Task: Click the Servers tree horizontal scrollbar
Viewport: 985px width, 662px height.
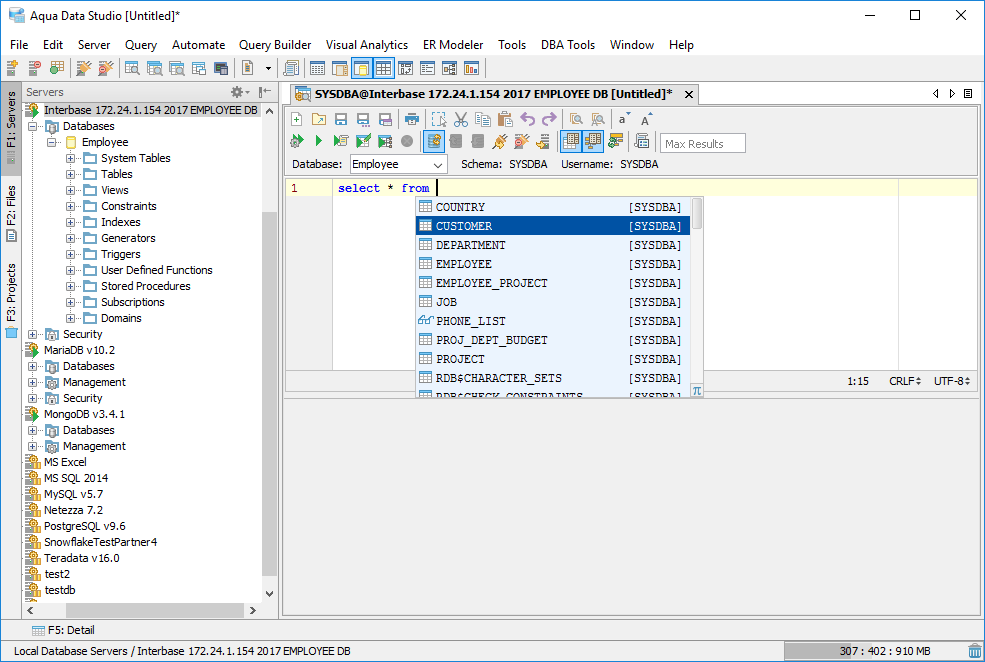Action: pyautogui.click(x=154, y=610)
